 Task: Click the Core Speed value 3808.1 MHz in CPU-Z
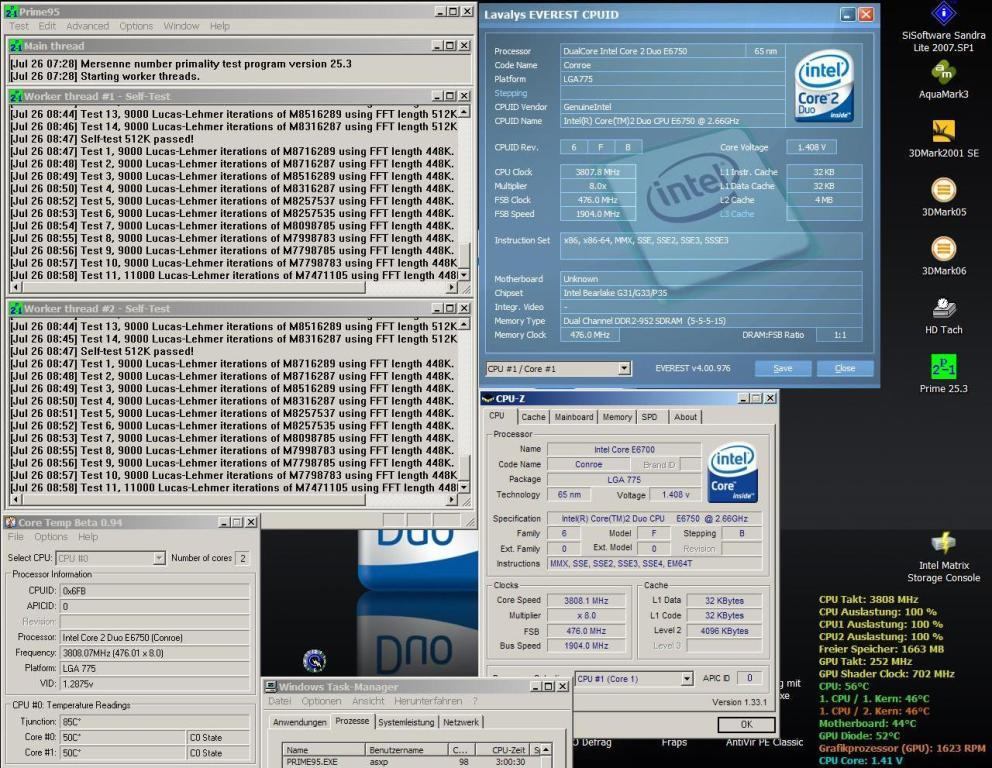coord(586,600)
